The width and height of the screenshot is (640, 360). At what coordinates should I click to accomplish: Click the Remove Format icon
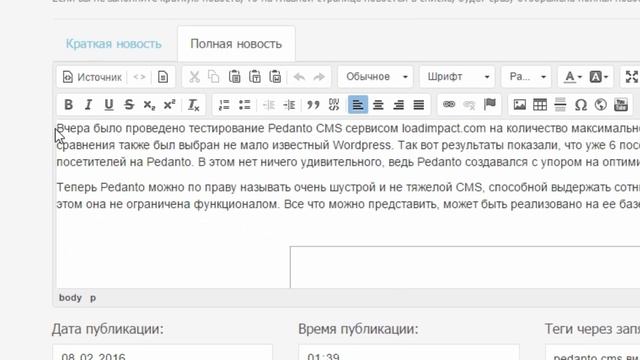pos(193,105)
